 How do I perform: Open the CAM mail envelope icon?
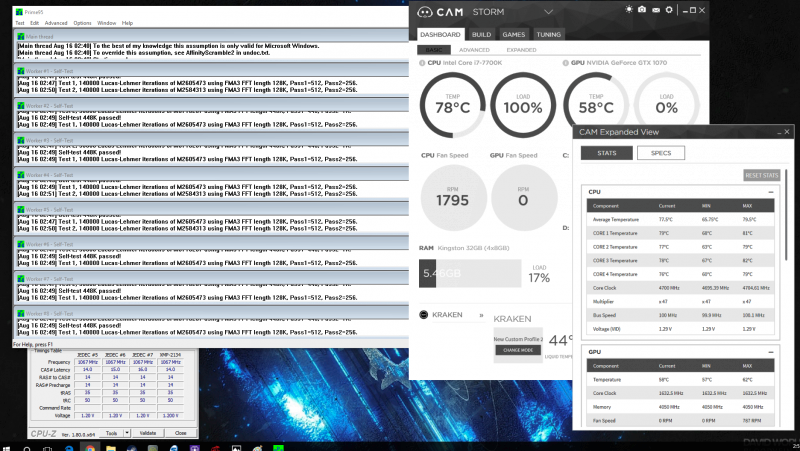coord(656,10)
